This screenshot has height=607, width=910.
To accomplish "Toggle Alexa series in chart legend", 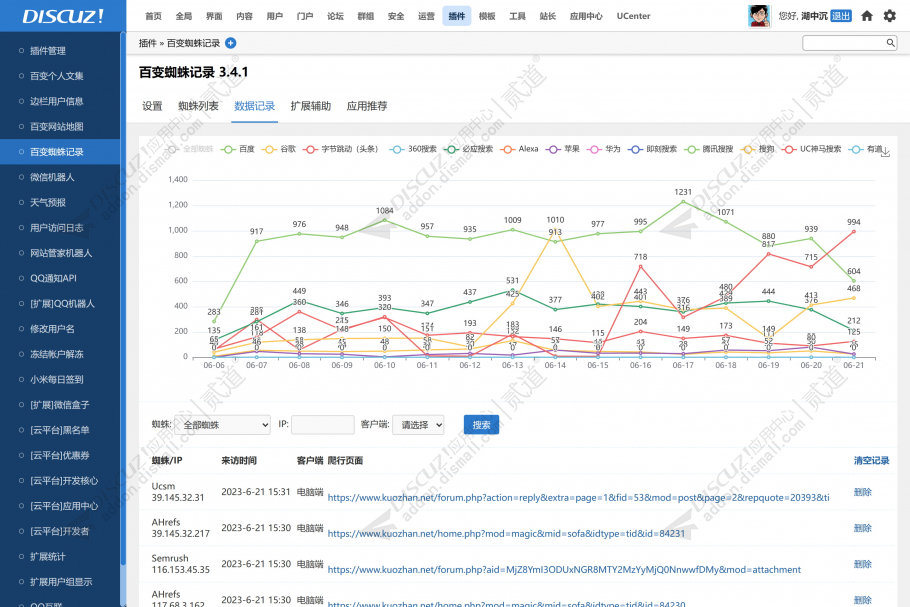I will [519, 149].
